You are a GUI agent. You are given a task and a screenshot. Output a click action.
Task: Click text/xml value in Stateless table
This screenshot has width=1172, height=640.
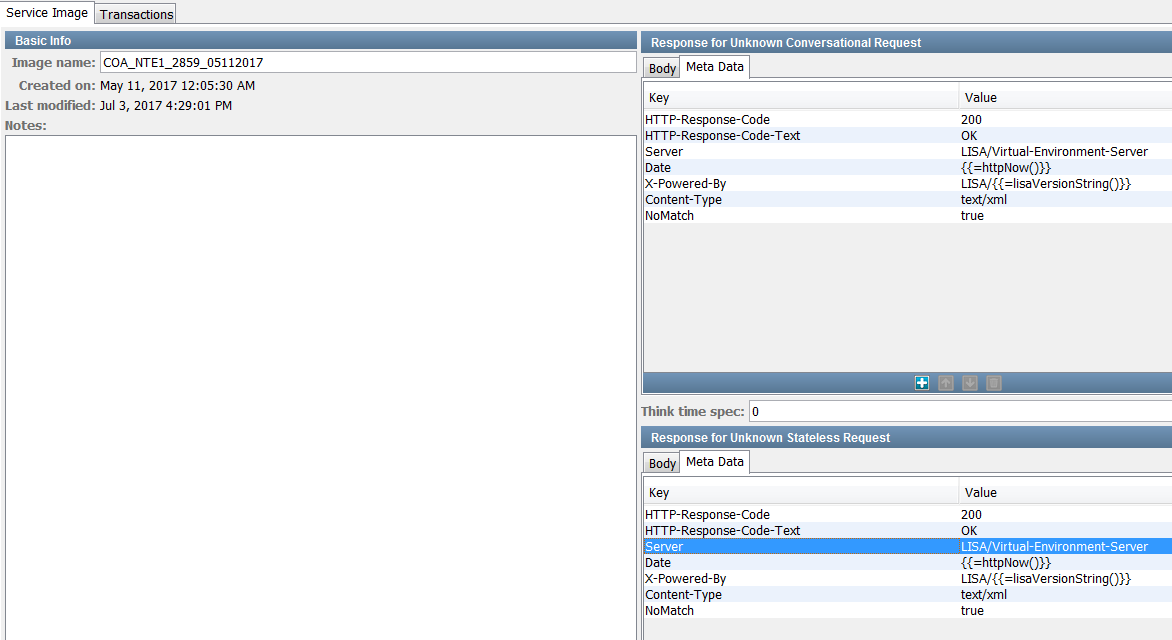click(984, 594)
